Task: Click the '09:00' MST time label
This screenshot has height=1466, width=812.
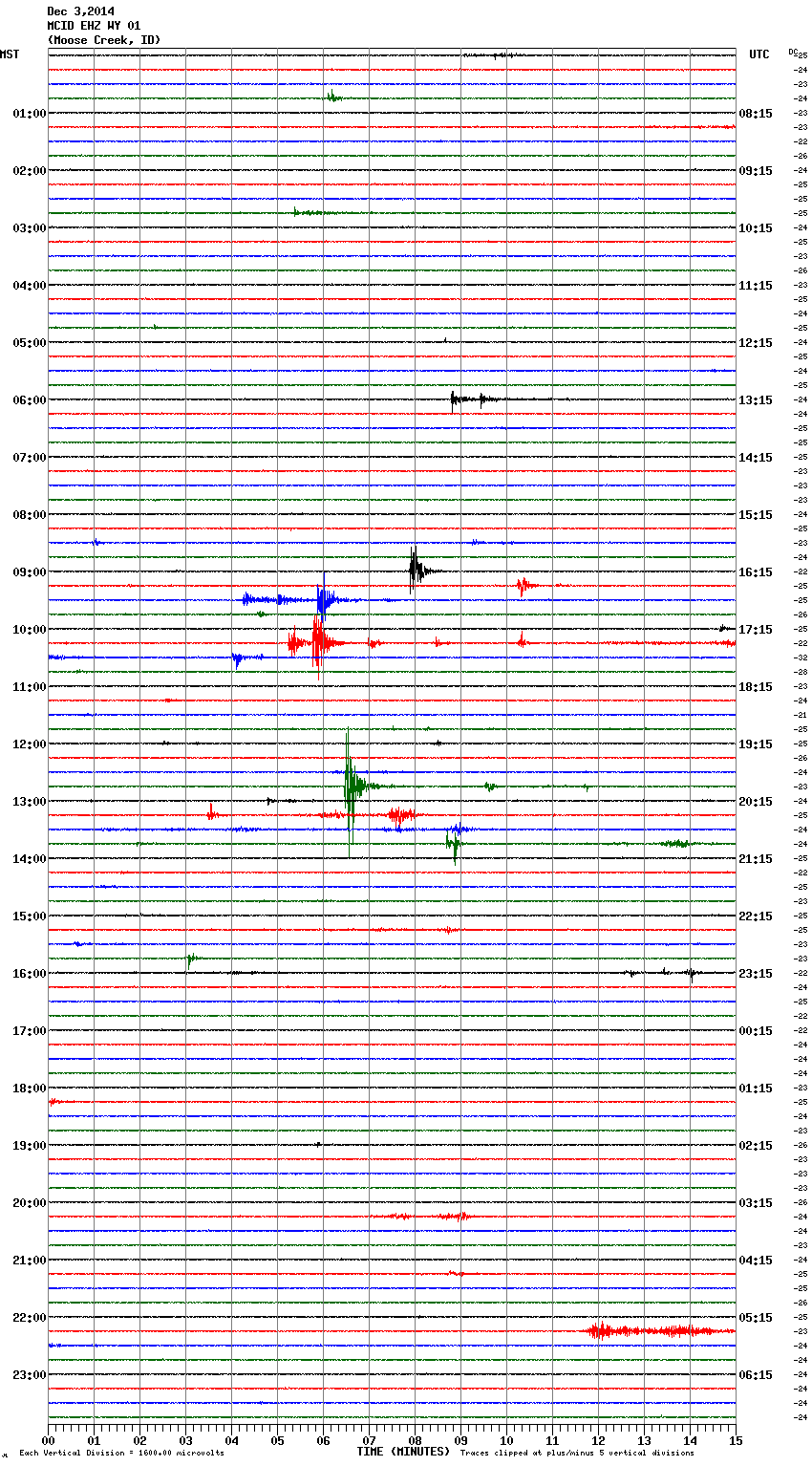Action: coord(29,572)
